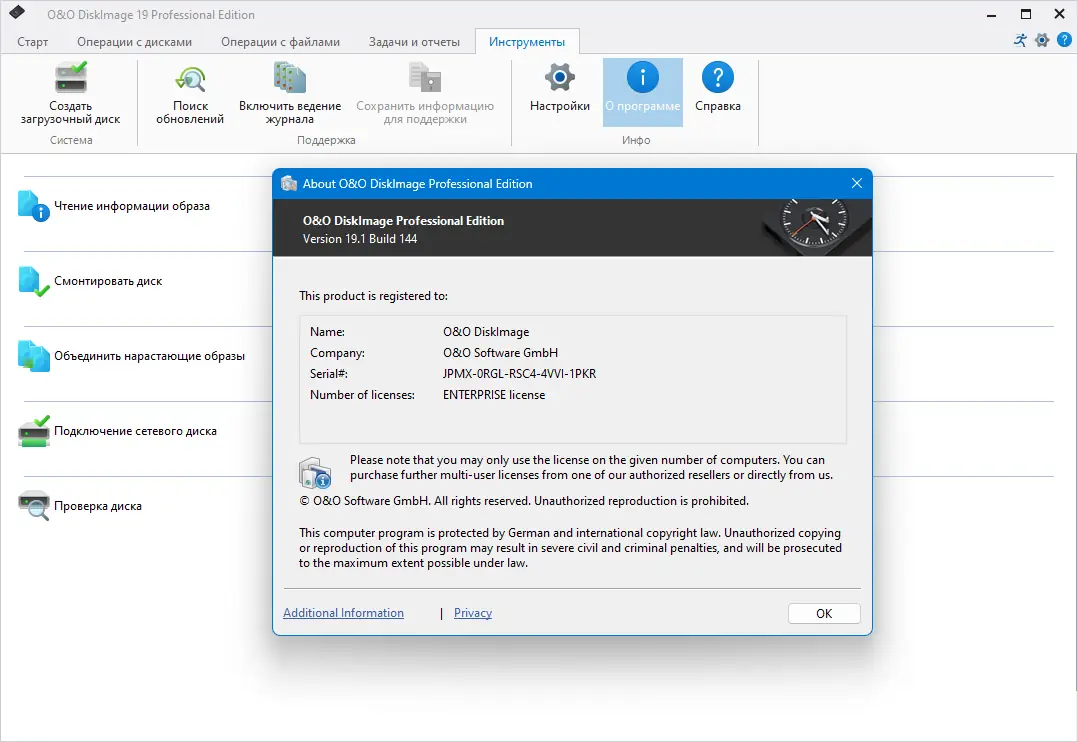Click serial number JPMX-0RGL-RSC4-4VVI-1PKR
1078x742 pixels.
[x=519, y=374]
